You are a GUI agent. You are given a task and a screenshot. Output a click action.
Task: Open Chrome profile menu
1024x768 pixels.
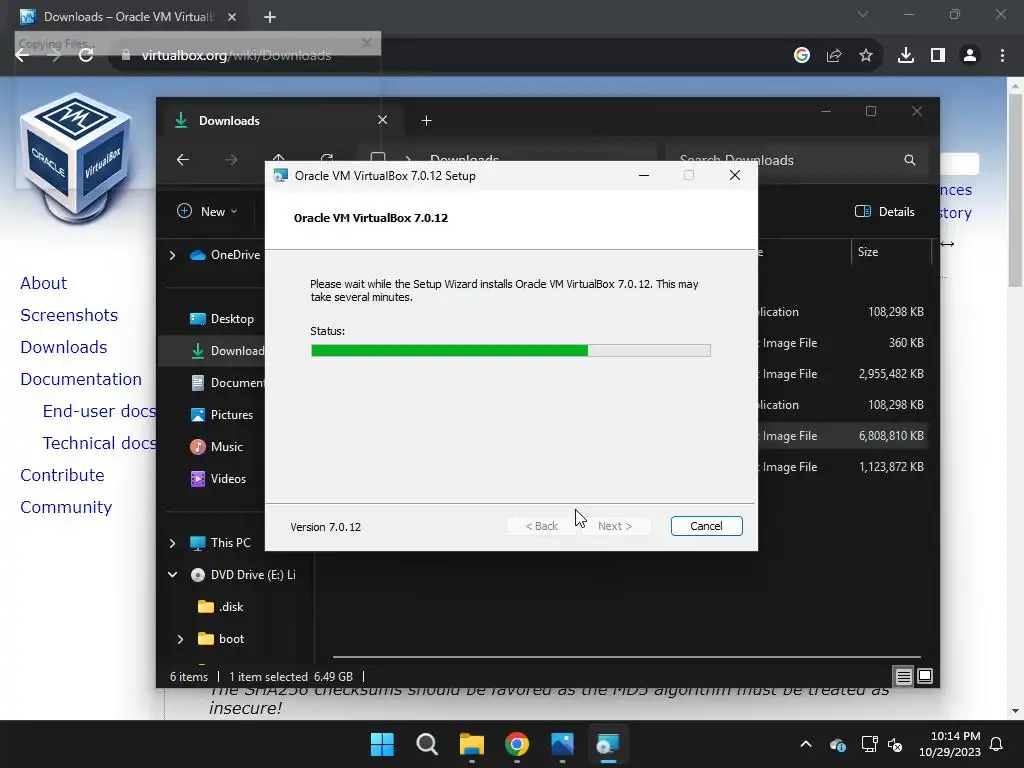(x=970, y=56)
